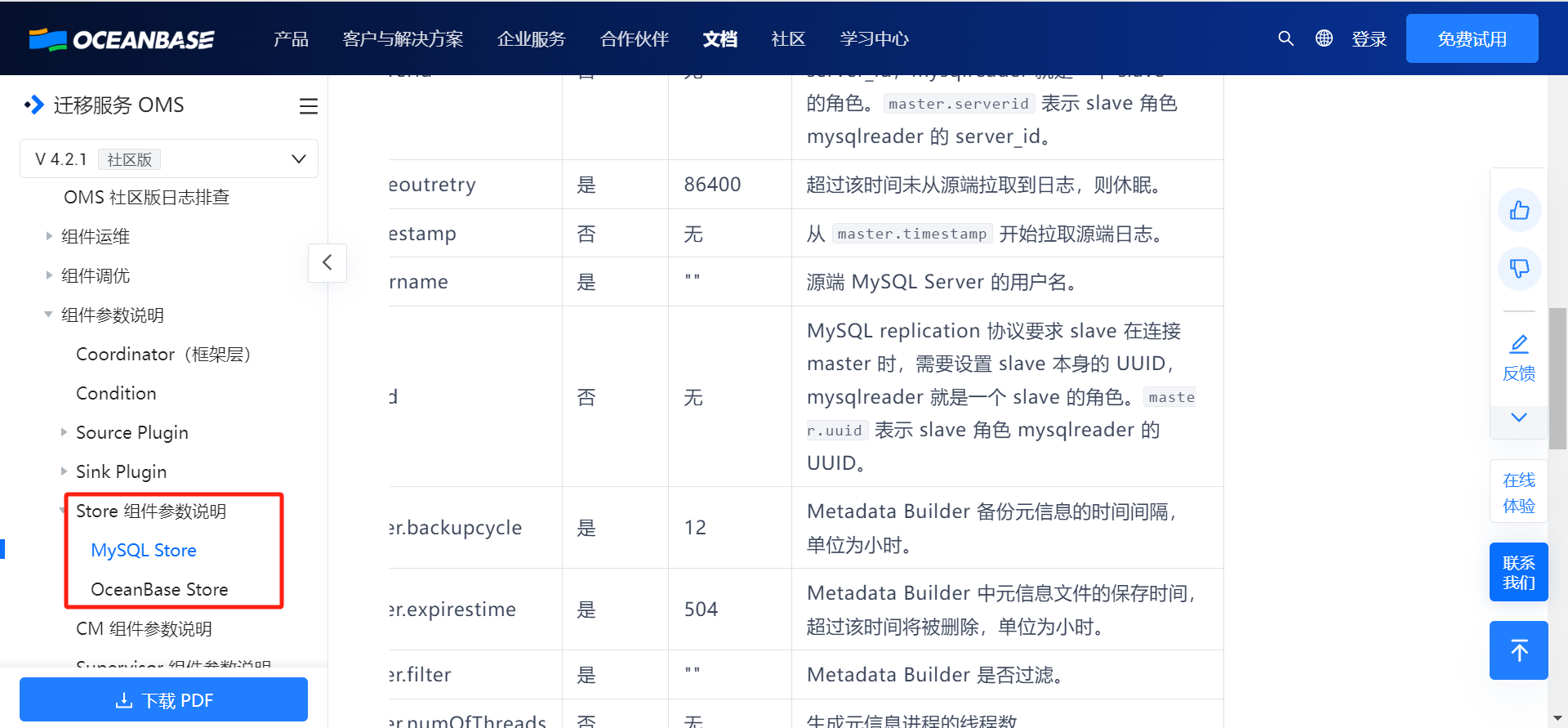This screenshot has width=1568, height=728.
Task: Click the thumbs-up like icon
Action: [1519, 210]
